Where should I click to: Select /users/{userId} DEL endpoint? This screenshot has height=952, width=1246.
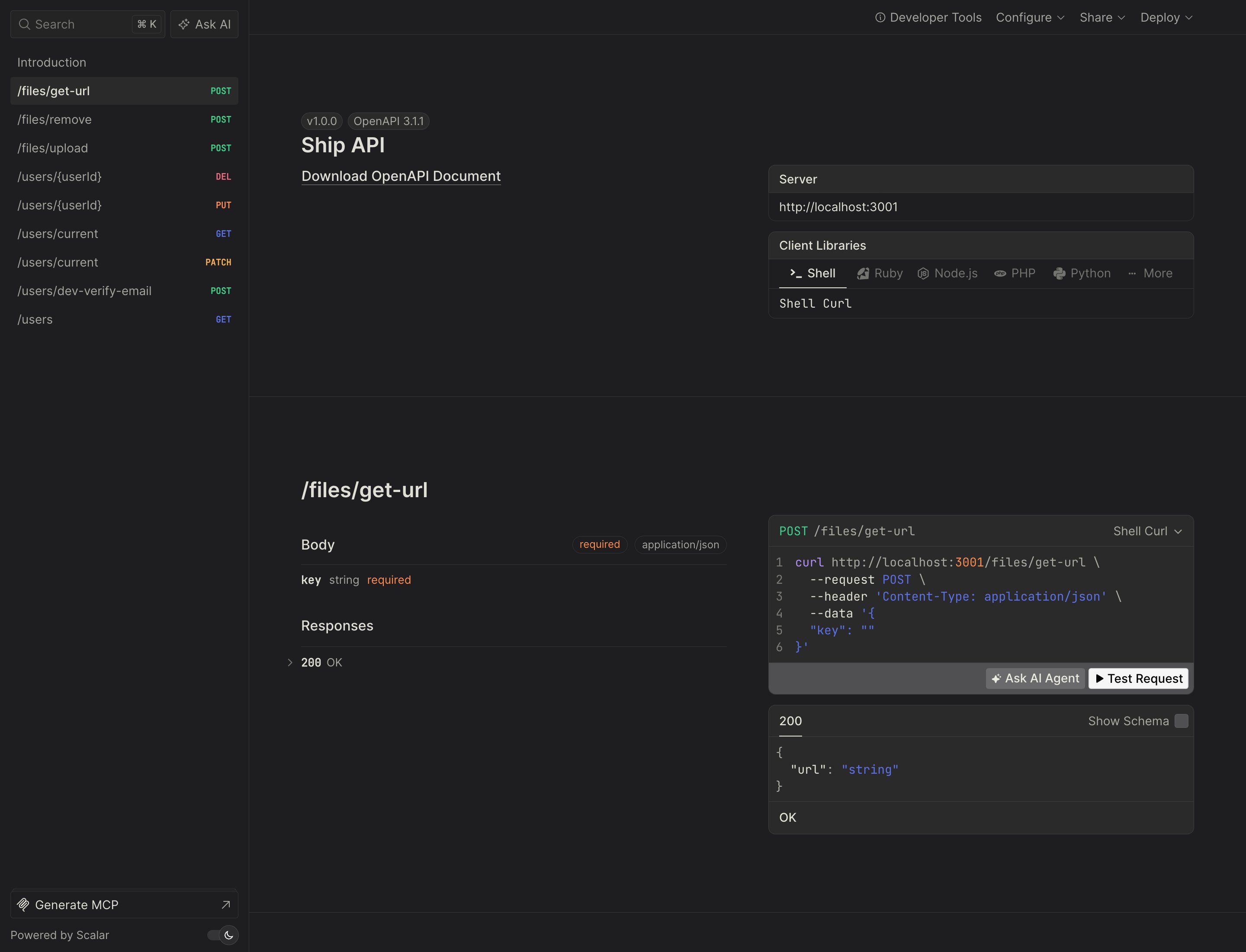pos(124,177)
